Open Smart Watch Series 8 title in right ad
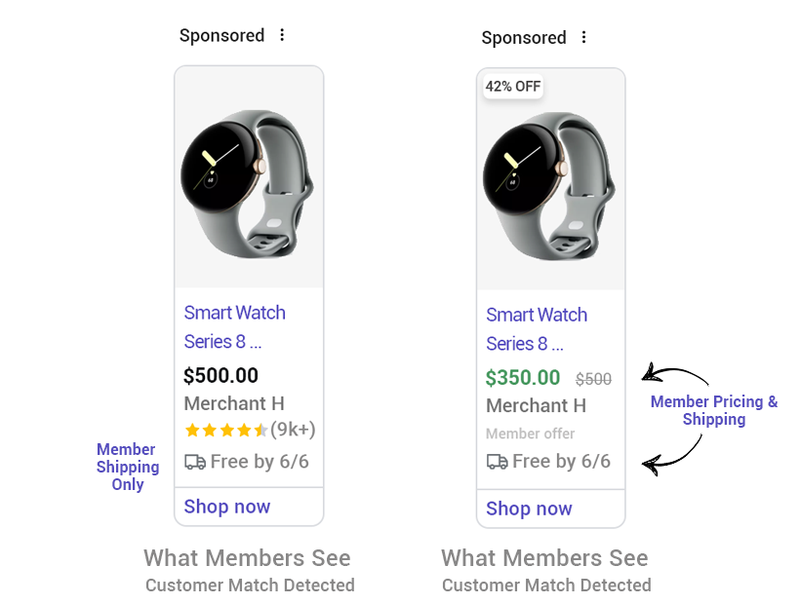Screen dimensions: 800x604 click(x=537, y=329)
